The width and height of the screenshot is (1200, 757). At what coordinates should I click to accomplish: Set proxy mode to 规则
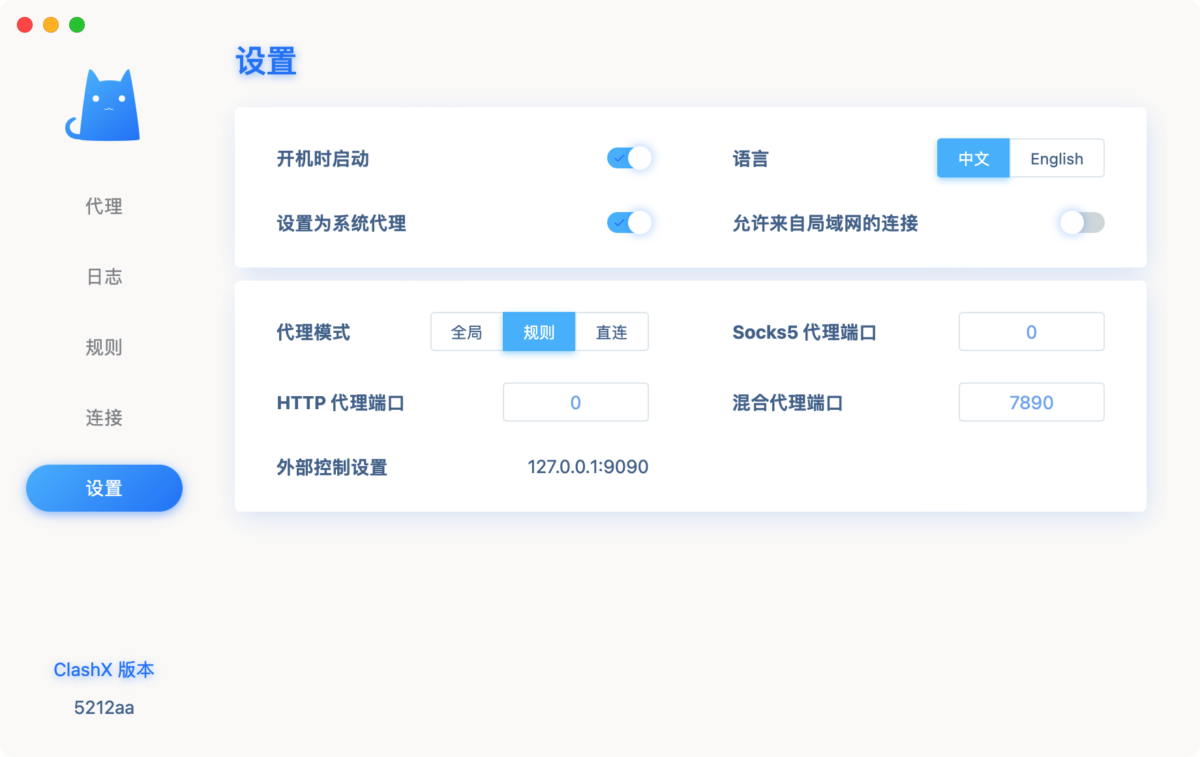click(539, 332)
